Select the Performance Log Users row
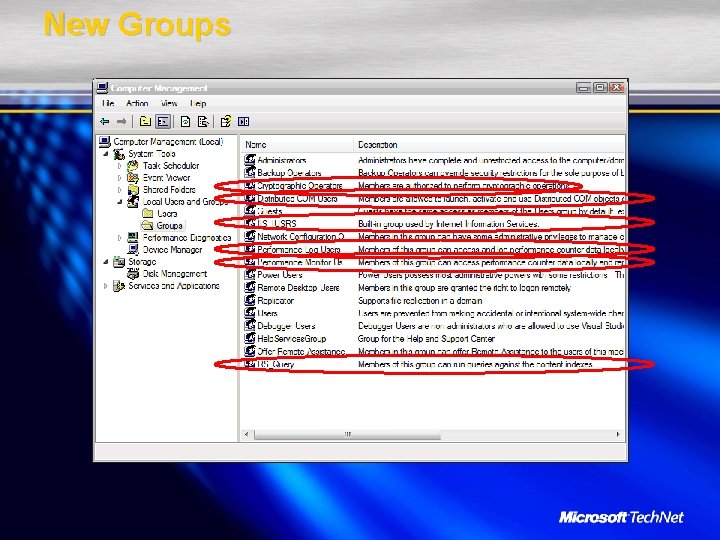The width and height of the screenshot is (720, 540). tap(433, 249)
